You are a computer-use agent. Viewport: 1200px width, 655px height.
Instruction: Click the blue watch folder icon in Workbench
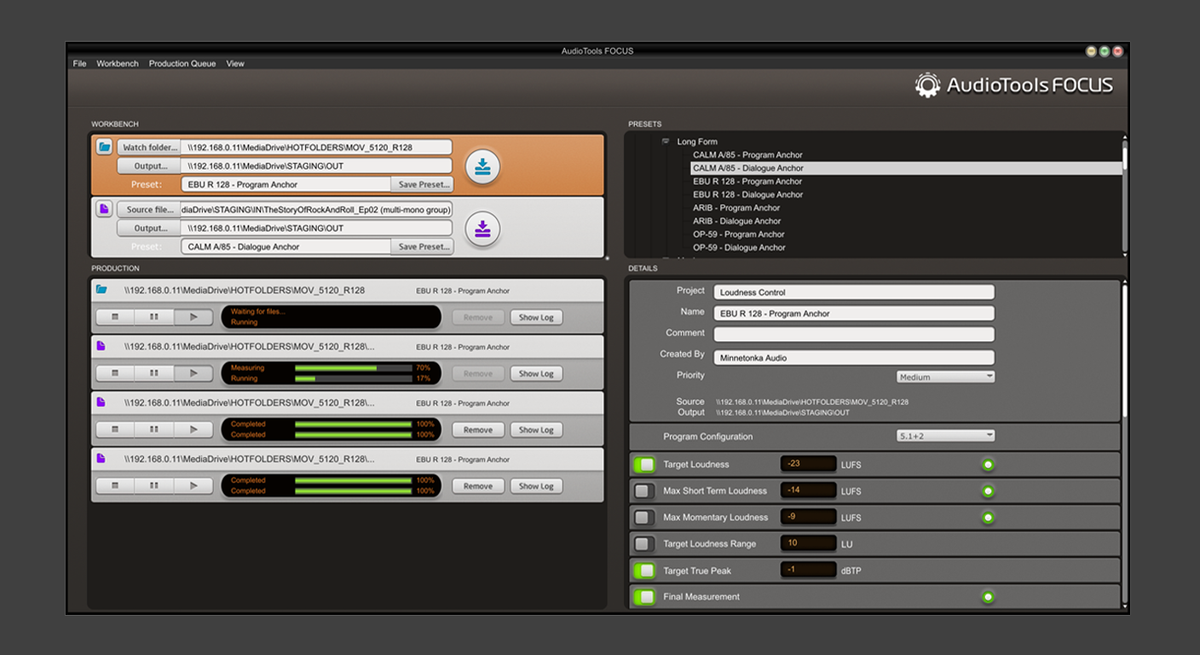(104, 147)
